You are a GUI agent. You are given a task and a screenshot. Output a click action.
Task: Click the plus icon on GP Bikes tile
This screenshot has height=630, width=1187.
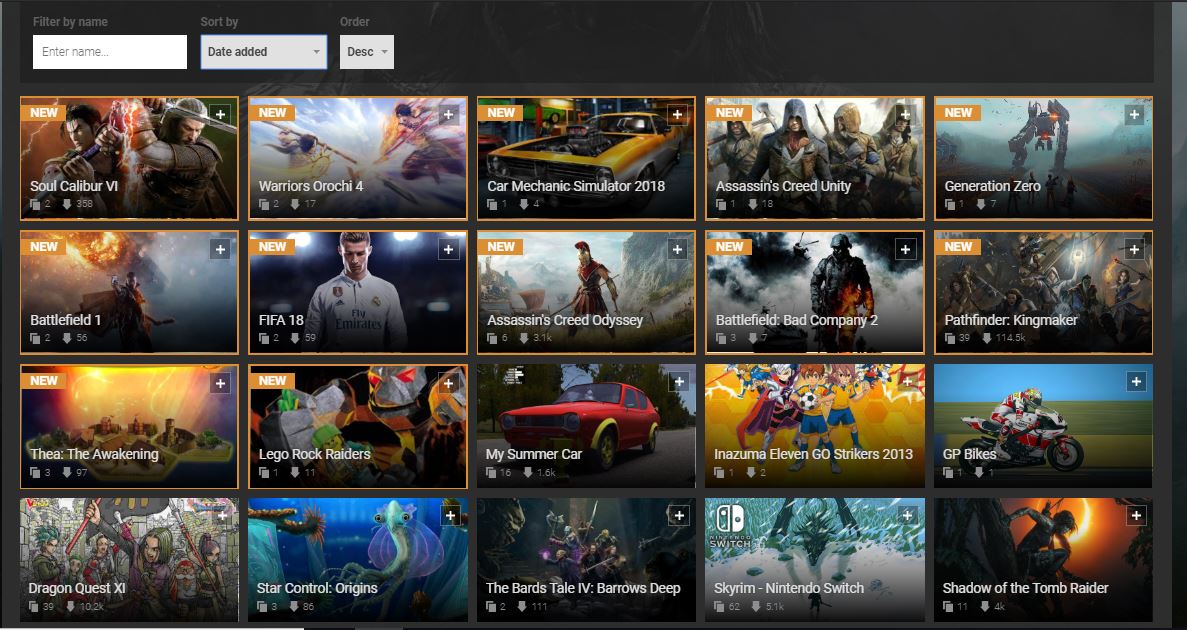[1135, 382]
